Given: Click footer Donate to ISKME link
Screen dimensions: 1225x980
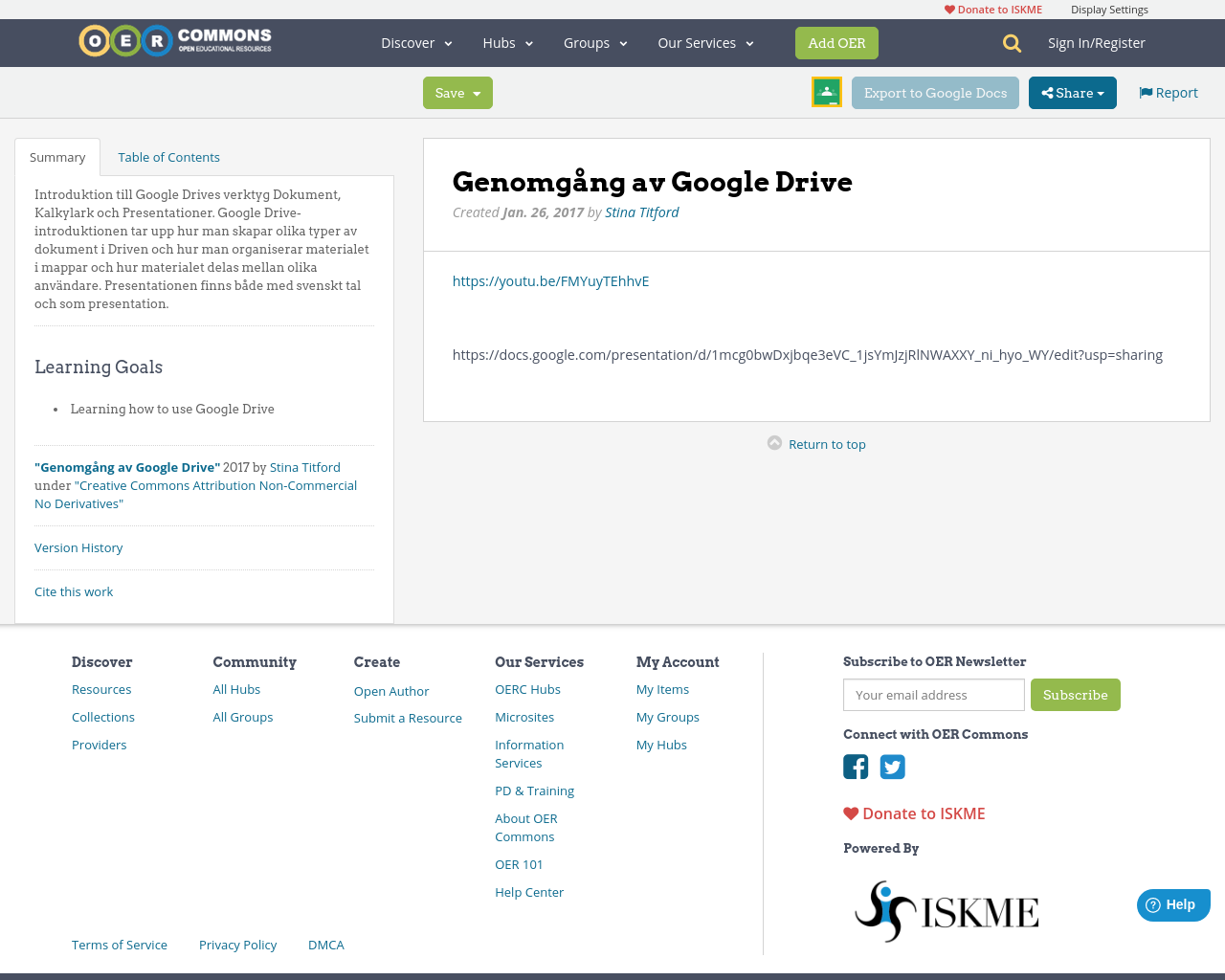Looking at the screenshot, I should pyautogui.click(x=914, y=813).
